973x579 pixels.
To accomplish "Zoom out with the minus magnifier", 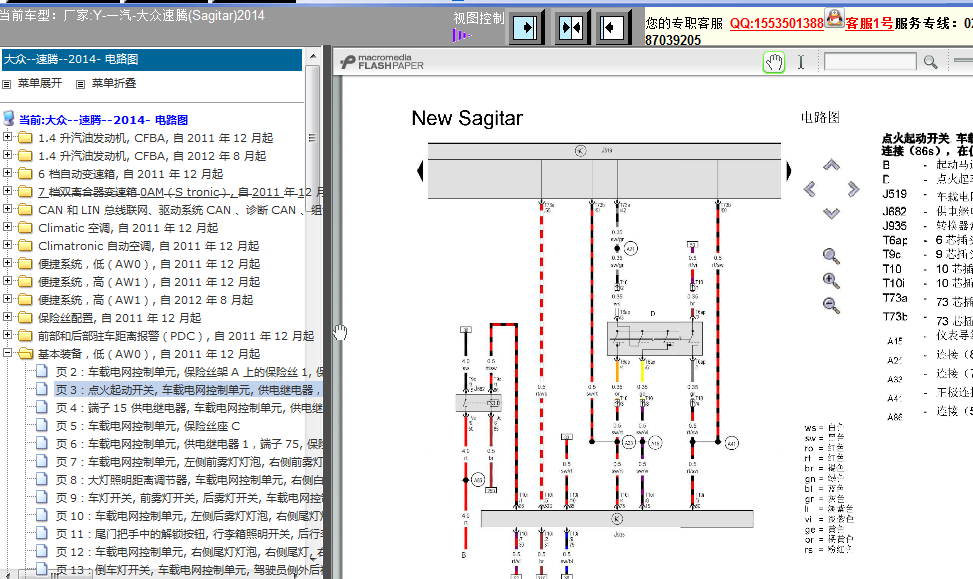I will [x=831, y=305].
